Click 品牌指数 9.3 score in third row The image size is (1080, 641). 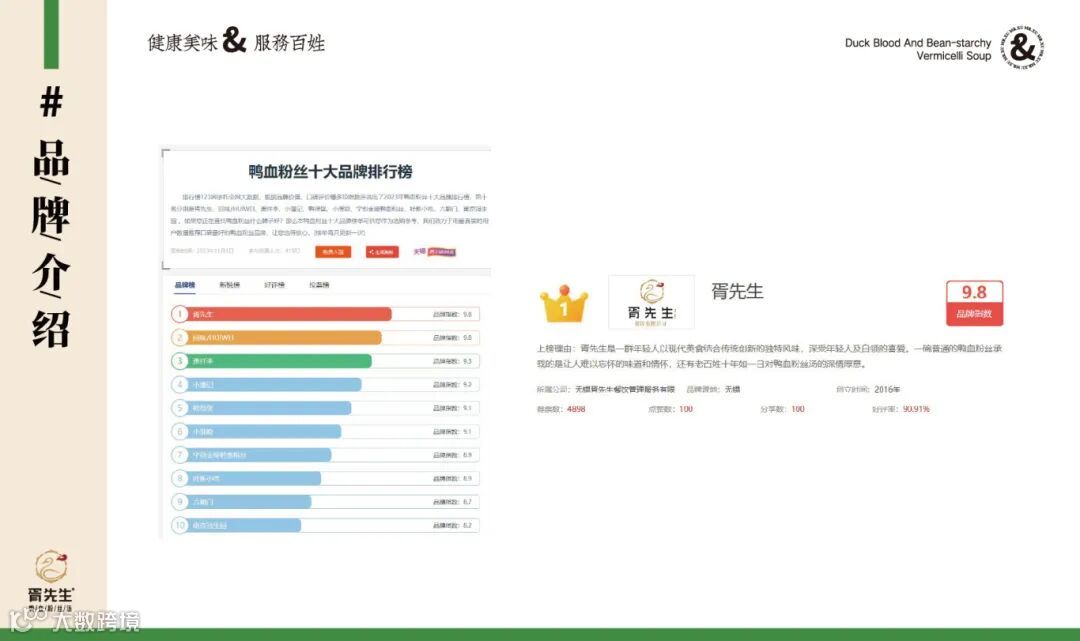pos(453,361)
